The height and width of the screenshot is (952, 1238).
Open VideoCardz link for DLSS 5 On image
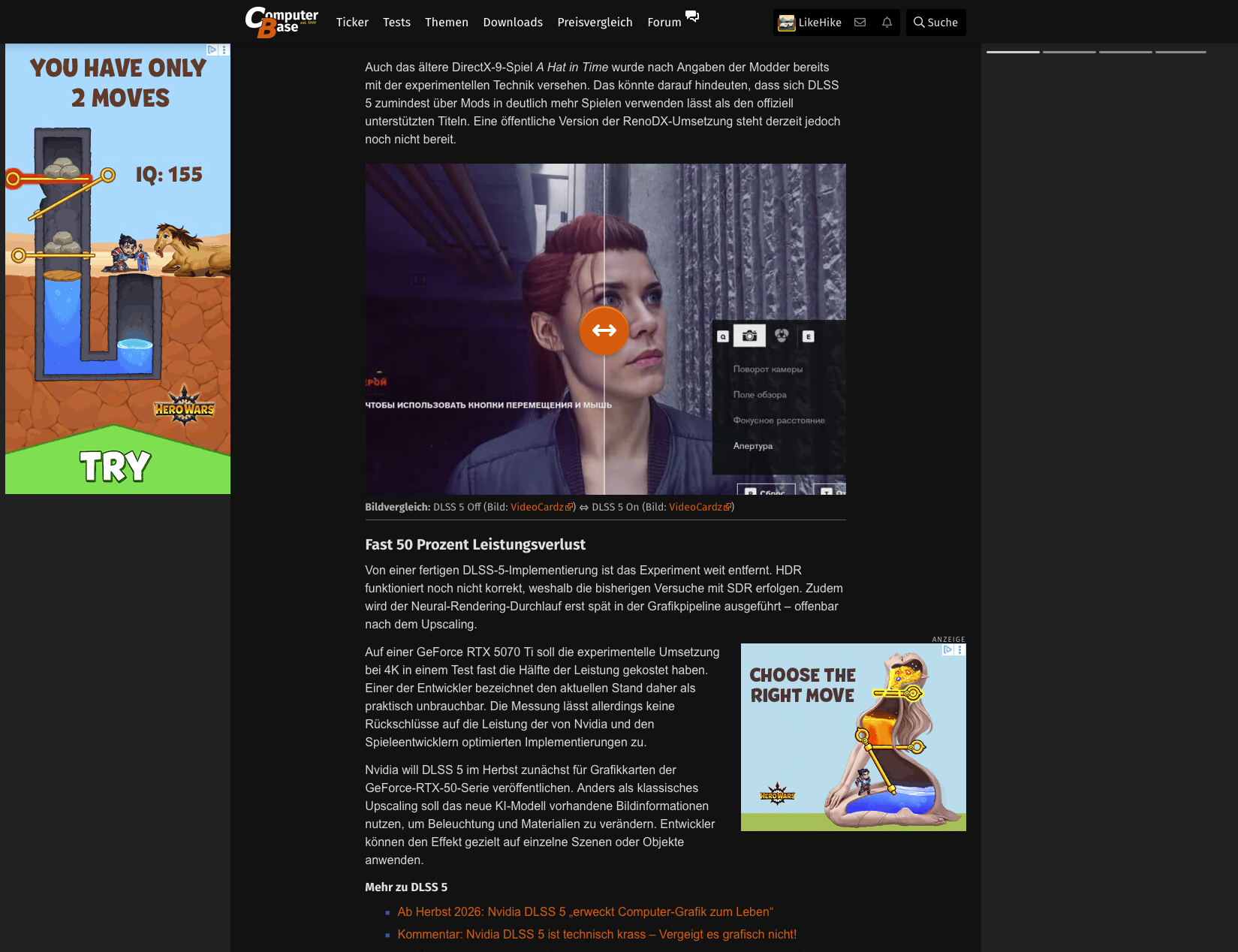700,507
